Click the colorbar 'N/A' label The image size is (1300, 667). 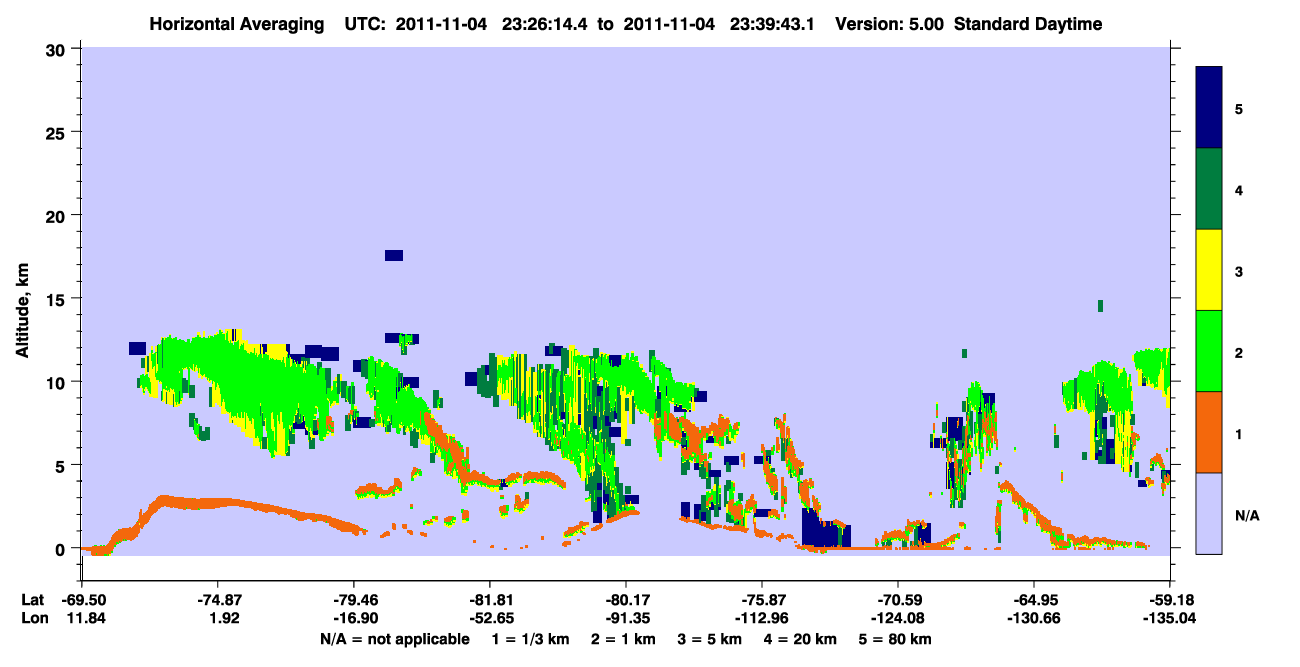[1246, 515]
